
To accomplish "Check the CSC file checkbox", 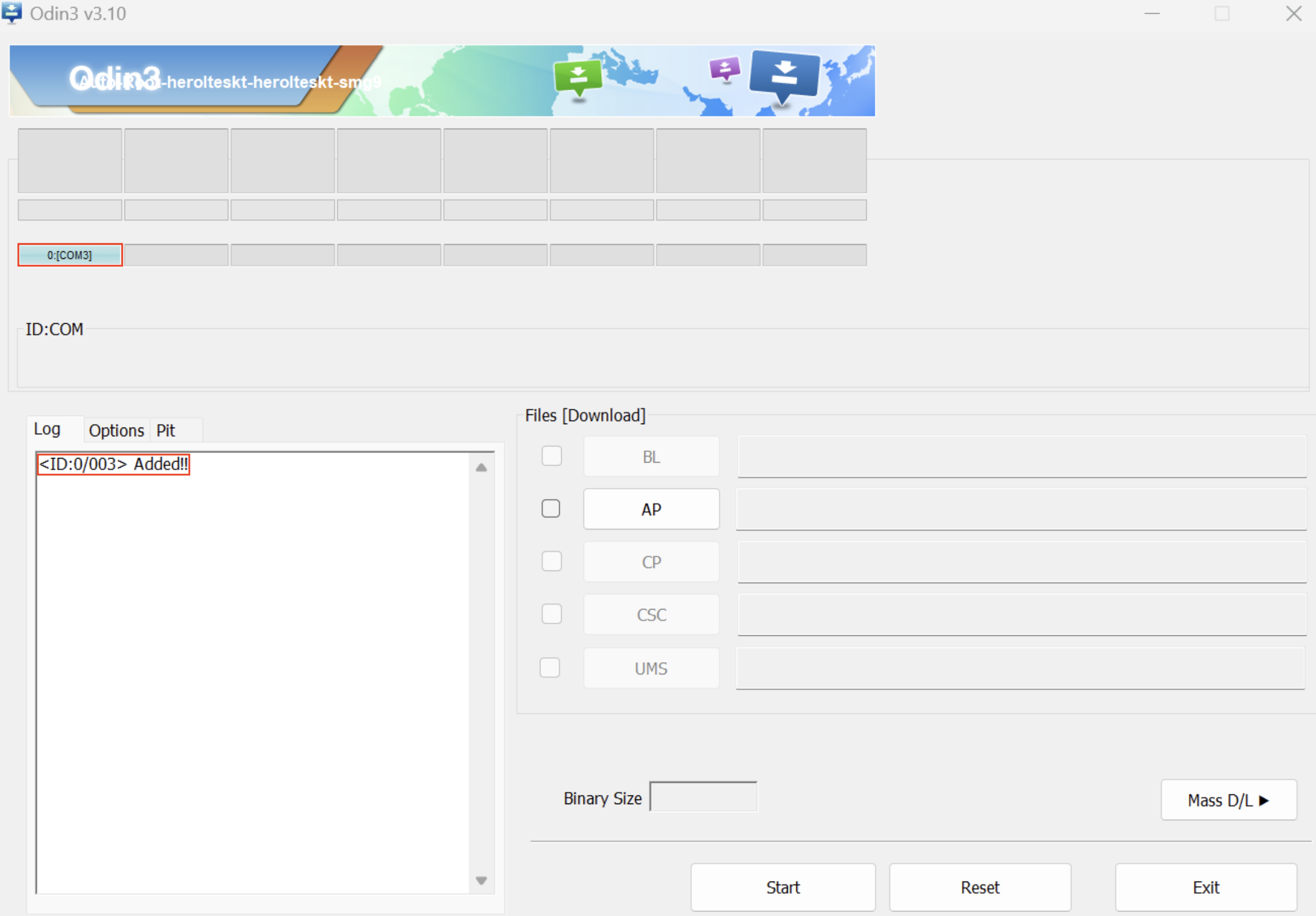I will [x=551, y=614].
